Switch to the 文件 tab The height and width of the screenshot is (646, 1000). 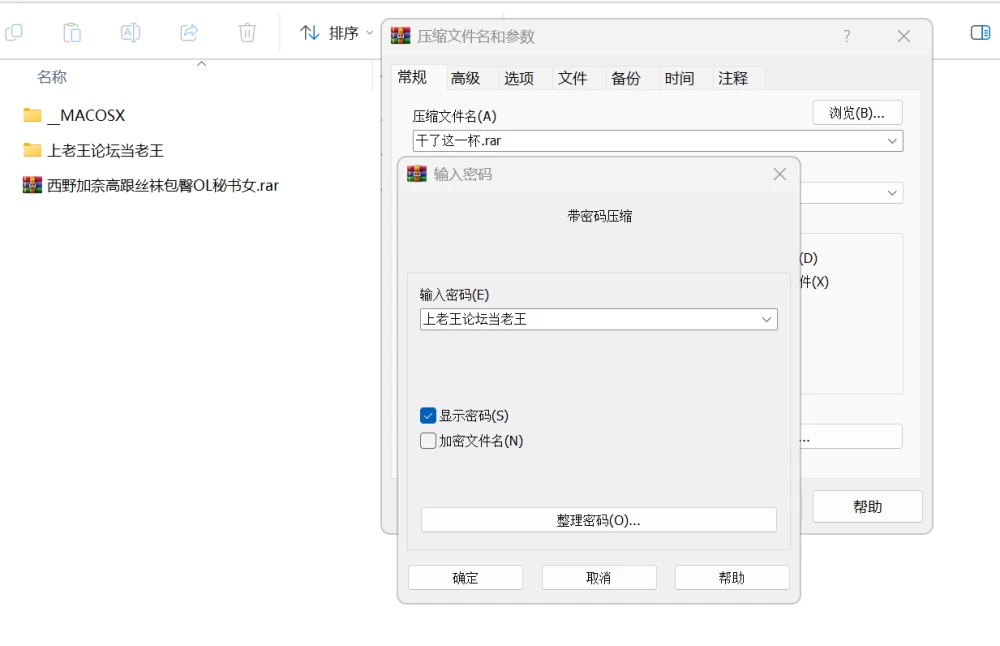click(x=572, y=78)
